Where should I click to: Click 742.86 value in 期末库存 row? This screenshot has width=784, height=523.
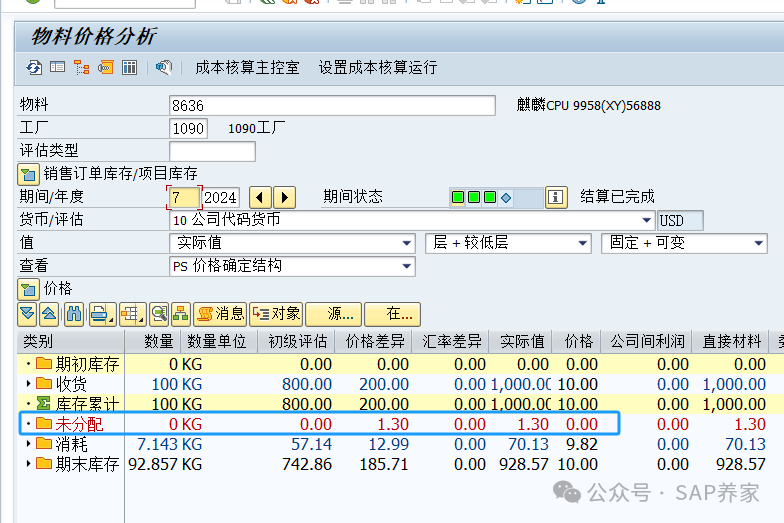point(307,464)
